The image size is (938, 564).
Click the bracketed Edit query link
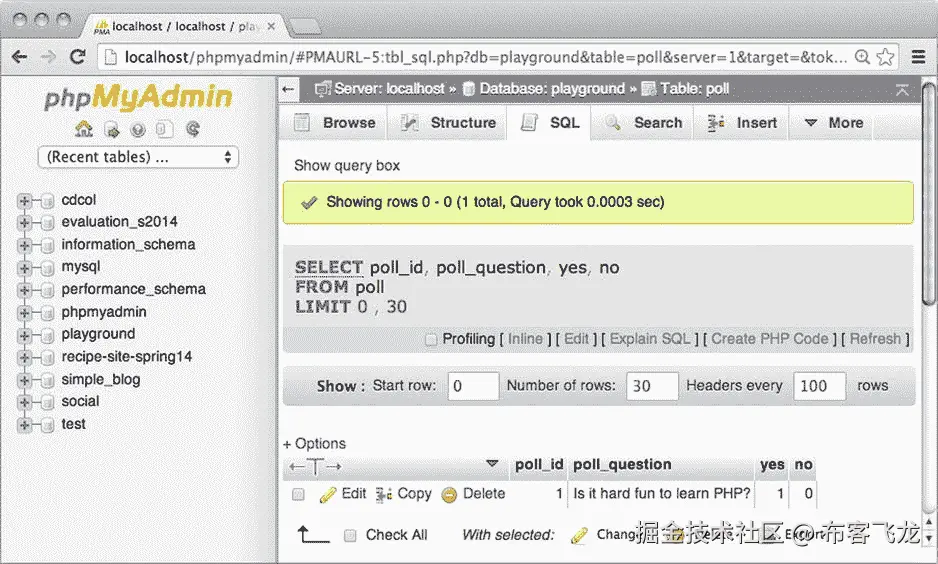pyautogui.click(x=576, y=339)
